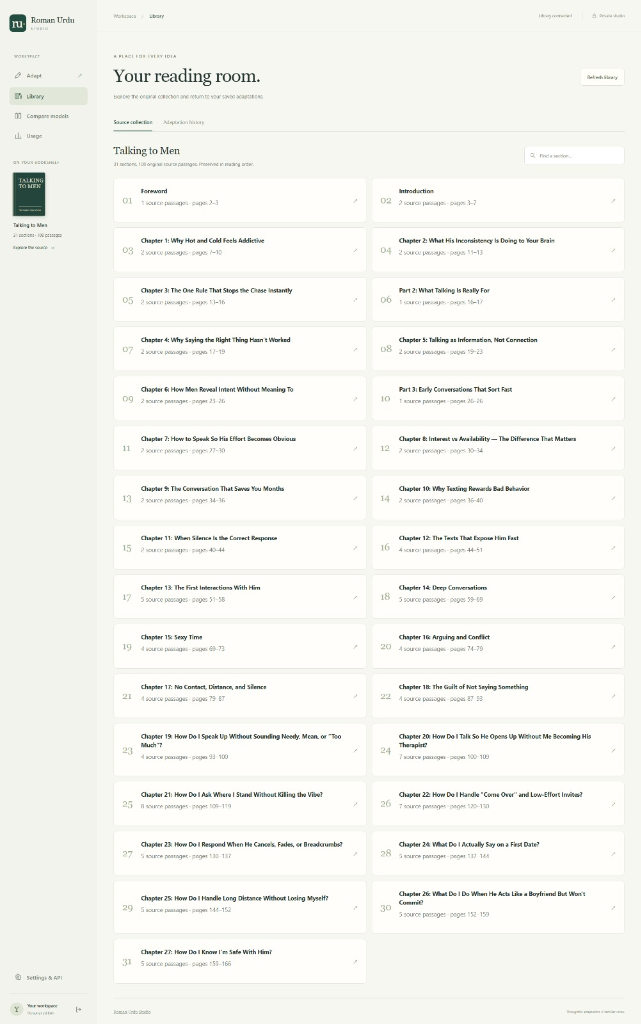Screen dimensions: 641x1024
Task: Open Chapter 20 about becoming his therapist
Action: tap(498, 750)
